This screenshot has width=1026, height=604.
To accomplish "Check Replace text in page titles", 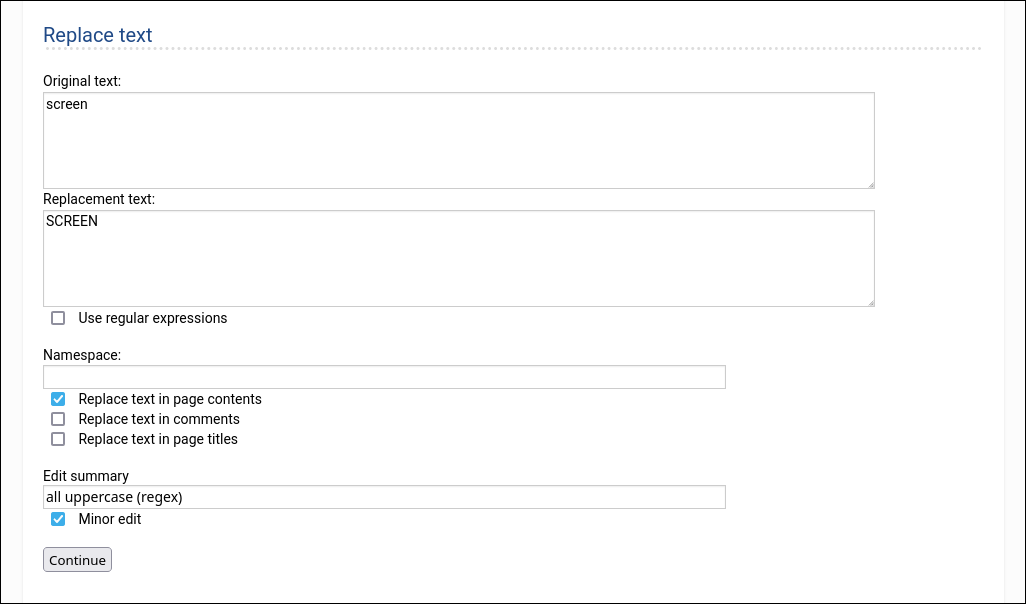I will tap(58, 439).
